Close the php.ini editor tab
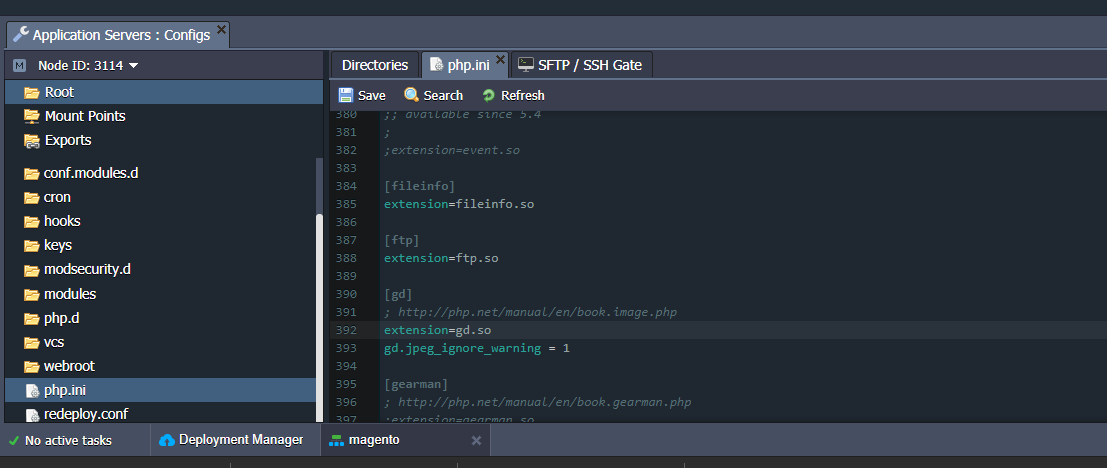 (x=501, y=59)
